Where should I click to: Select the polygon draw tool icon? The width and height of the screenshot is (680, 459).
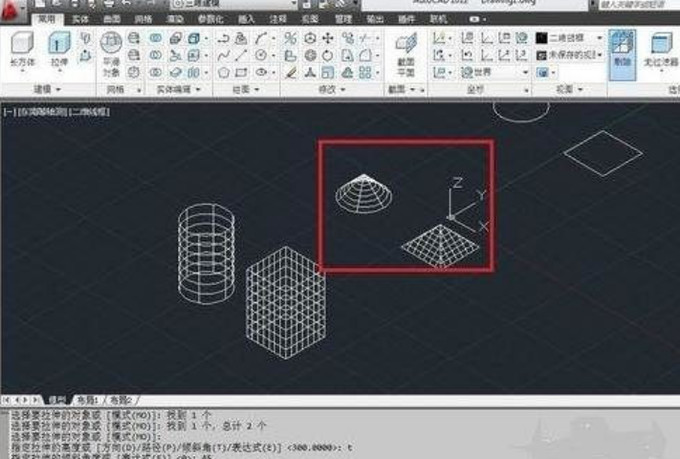[223, 73]
